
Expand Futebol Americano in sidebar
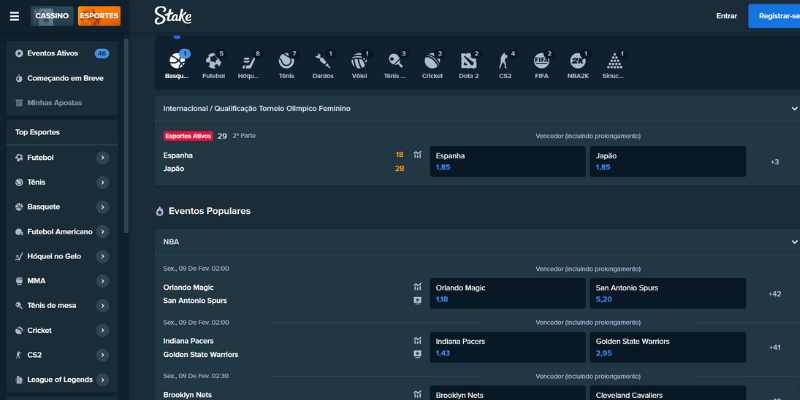click(x=103, y=232)
